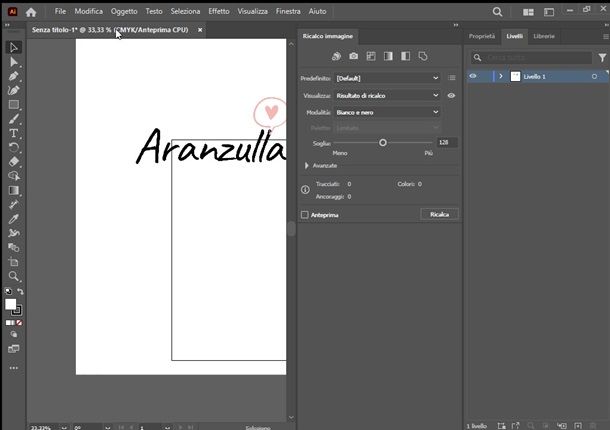Image resolution: width=610 pixels, height=430 pixels.
Task: Click the Auto-Color preset icon in Ricalco immagine
Action: [x=336, y=56]
